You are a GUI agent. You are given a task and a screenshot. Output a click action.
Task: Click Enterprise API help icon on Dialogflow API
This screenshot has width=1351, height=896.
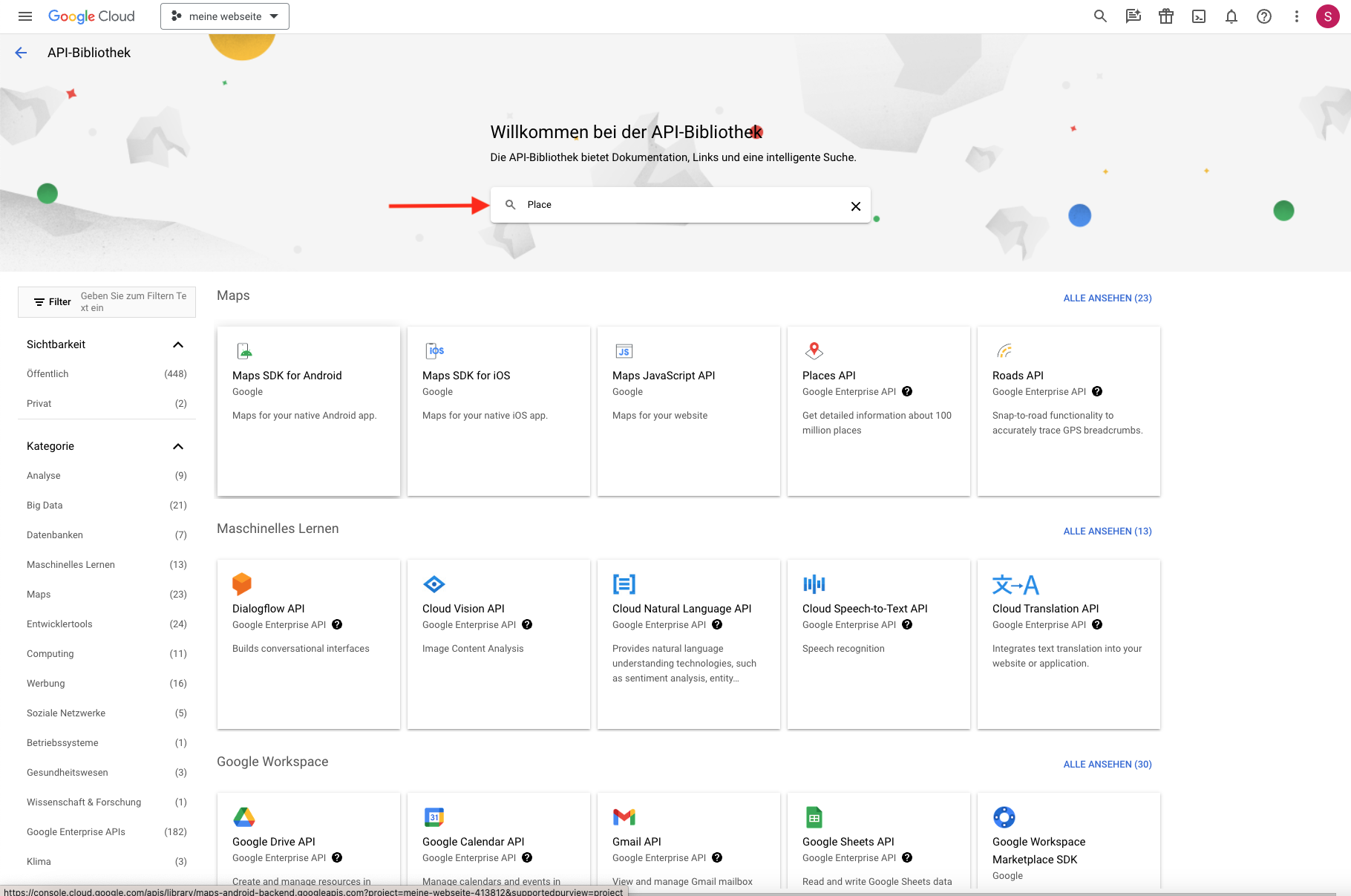337,625
